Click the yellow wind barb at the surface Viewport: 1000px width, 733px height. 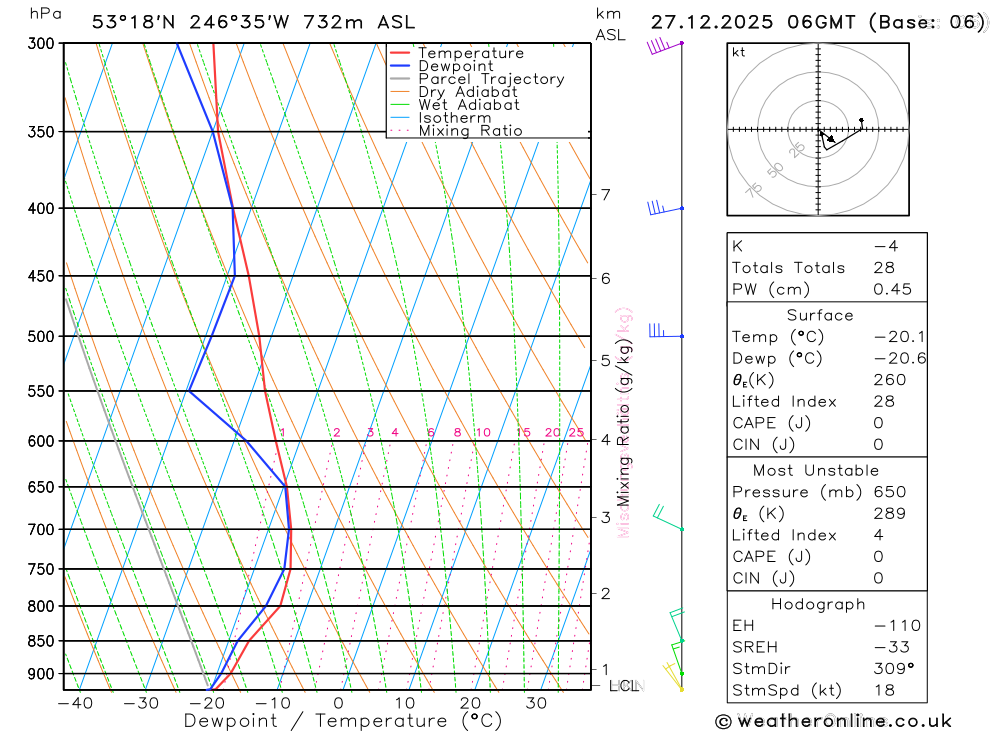click(673, 676)
